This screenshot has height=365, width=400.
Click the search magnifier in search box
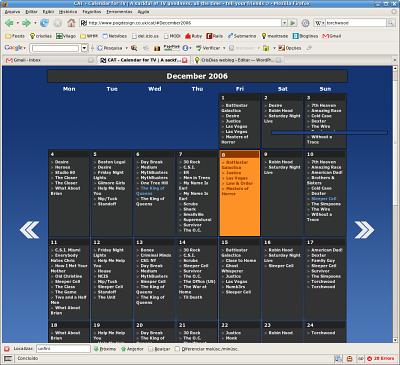pyautogui.click(x=391, y=23)
